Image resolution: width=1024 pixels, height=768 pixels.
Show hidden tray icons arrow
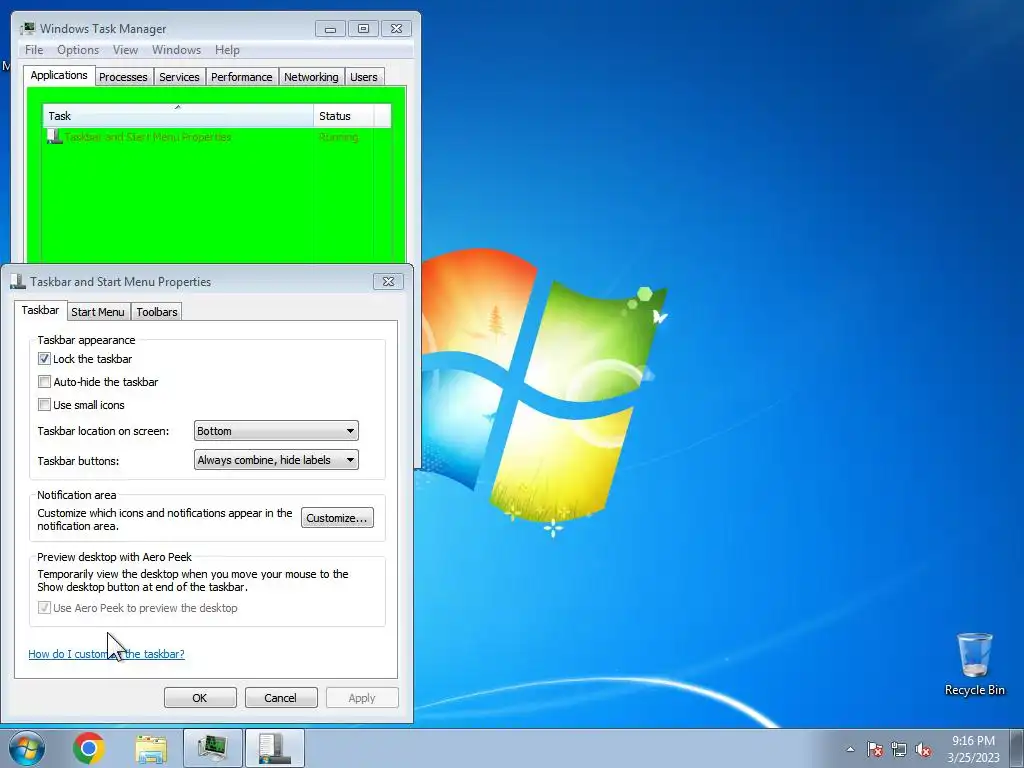click(x=850, y=749)
